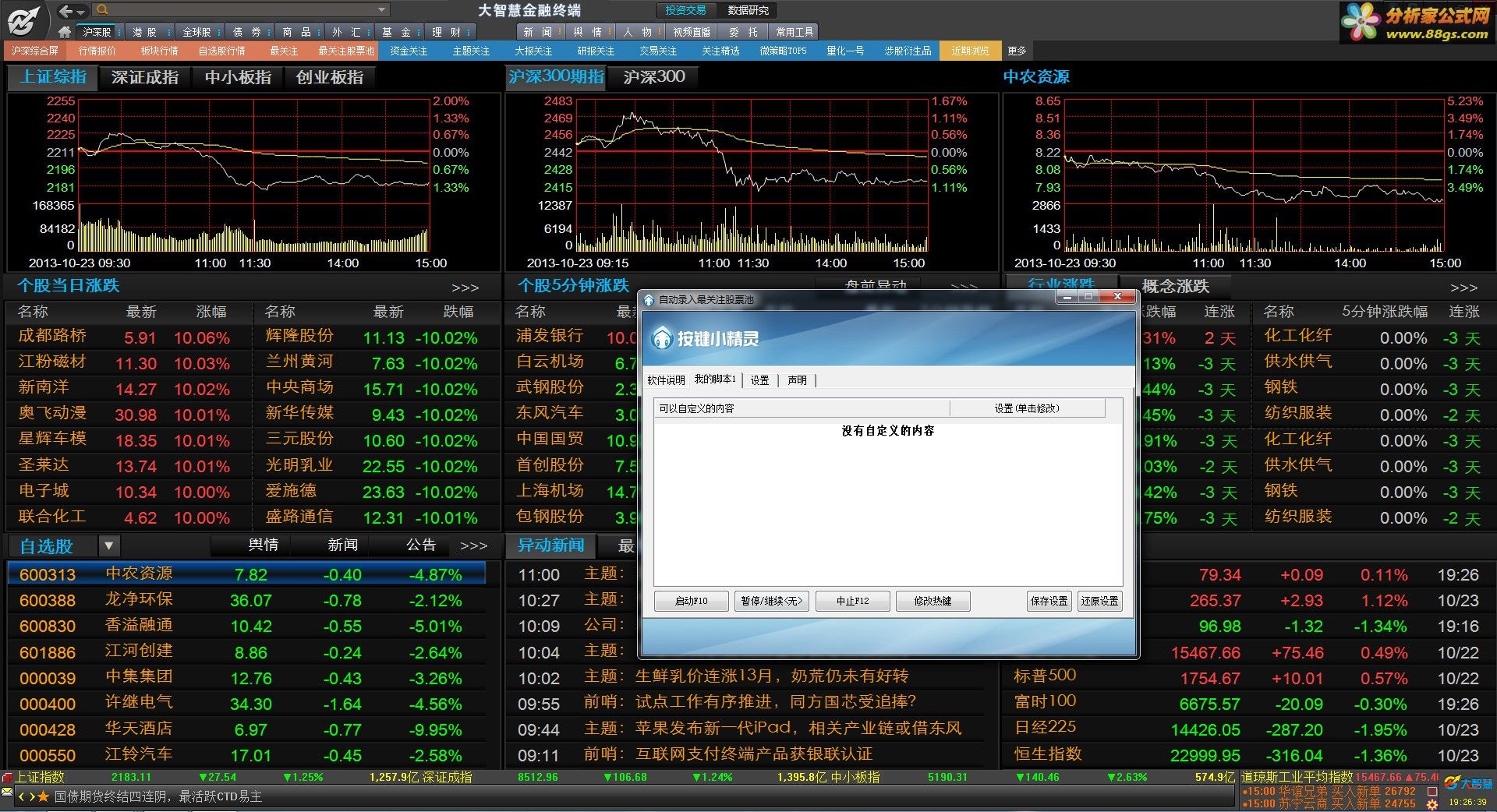This screenshot has width=1497, height=812.
Task: Select the 声明 tab in 按键小精灵 dialog
Action: (x=797, y=380)
